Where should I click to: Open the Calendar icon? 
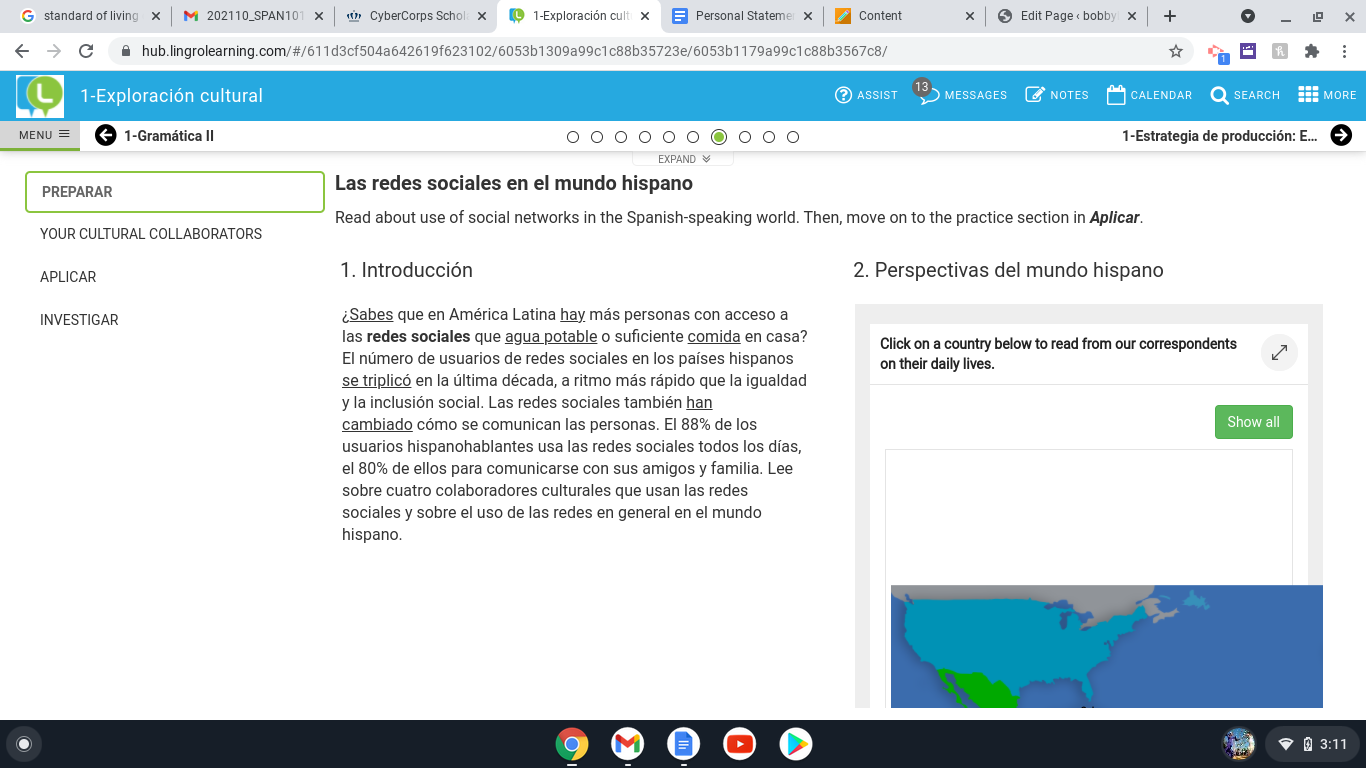(1116, 95)
